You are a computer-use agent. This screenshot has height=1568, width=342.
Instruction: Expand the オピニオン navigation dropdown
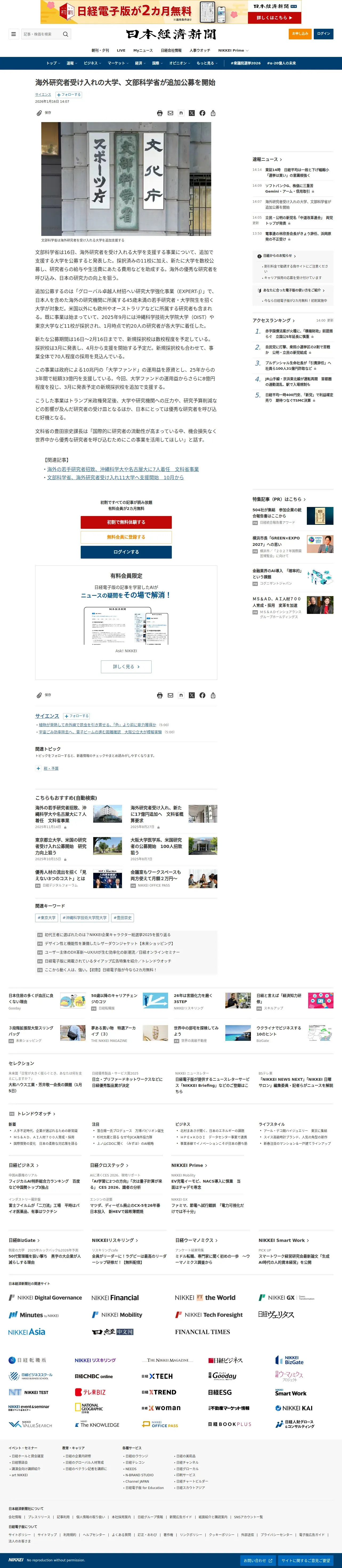click(179, 63)
